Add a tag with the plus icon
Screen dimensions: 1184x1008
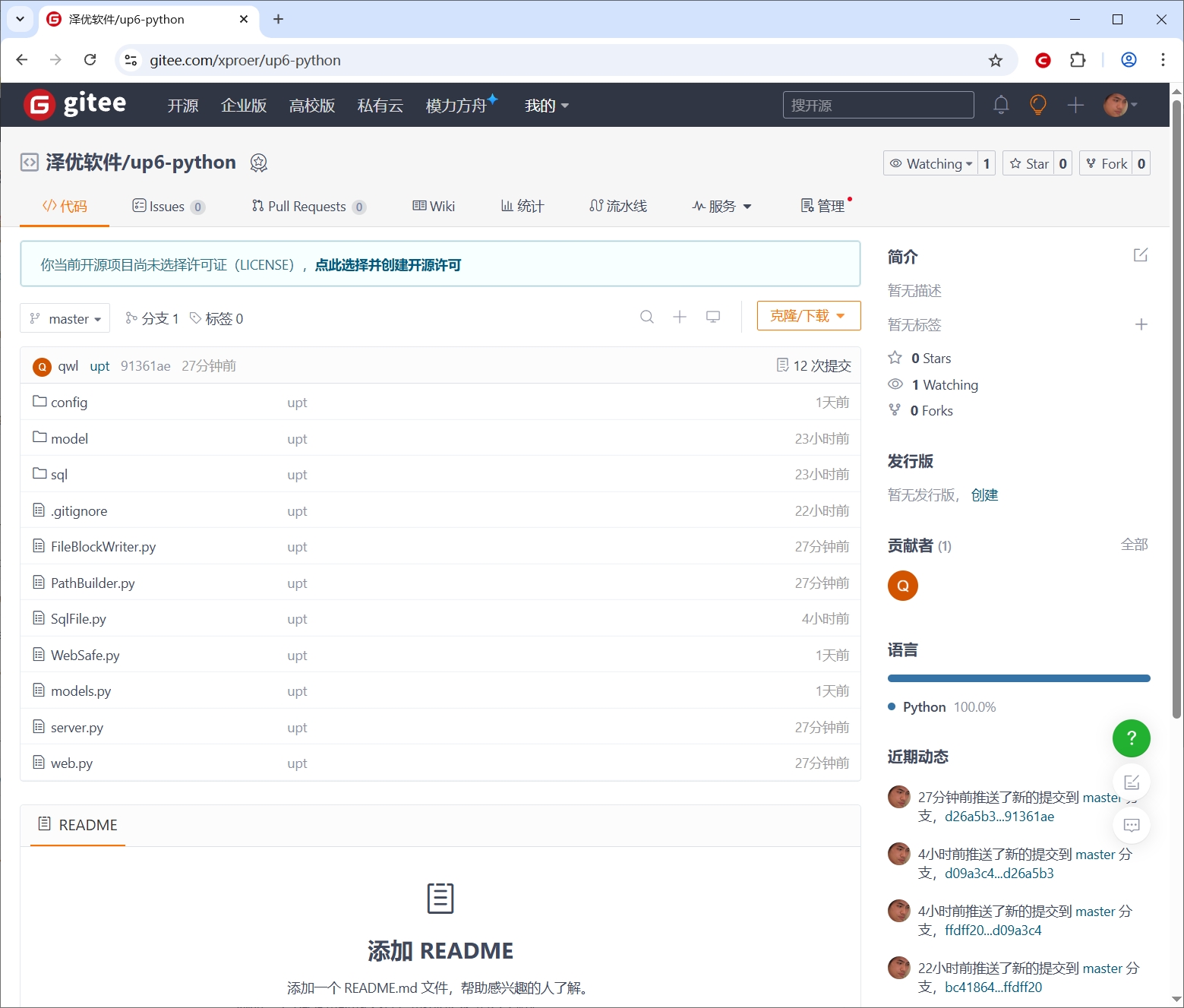1141,324
